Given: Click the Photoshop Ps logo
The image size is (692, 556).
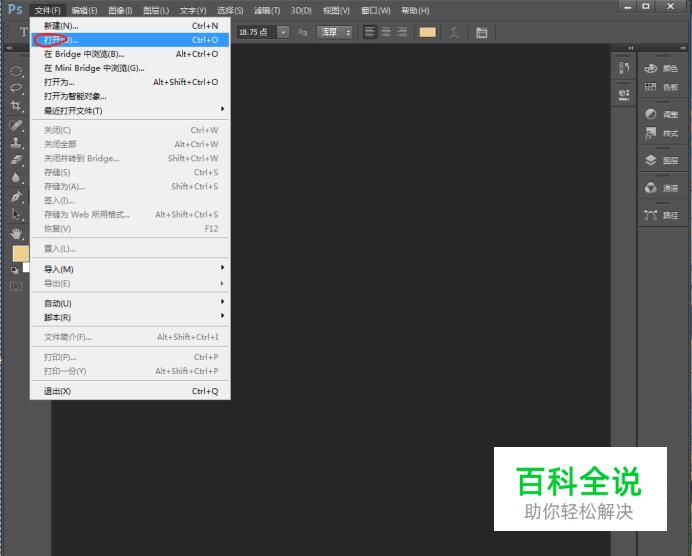Looking at the screenshot, I should pos(15,9).
